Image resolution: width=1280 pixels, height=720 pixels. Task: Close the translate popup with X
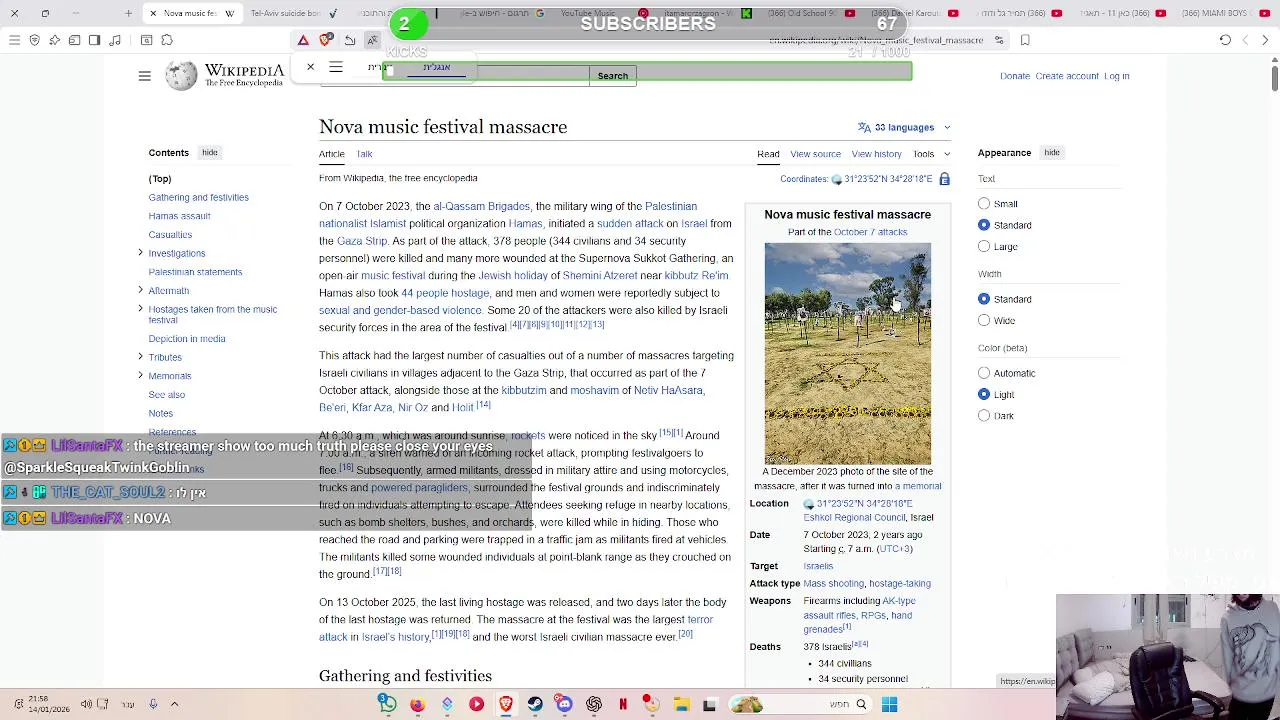pyautogui.click(x=310, y=67)
